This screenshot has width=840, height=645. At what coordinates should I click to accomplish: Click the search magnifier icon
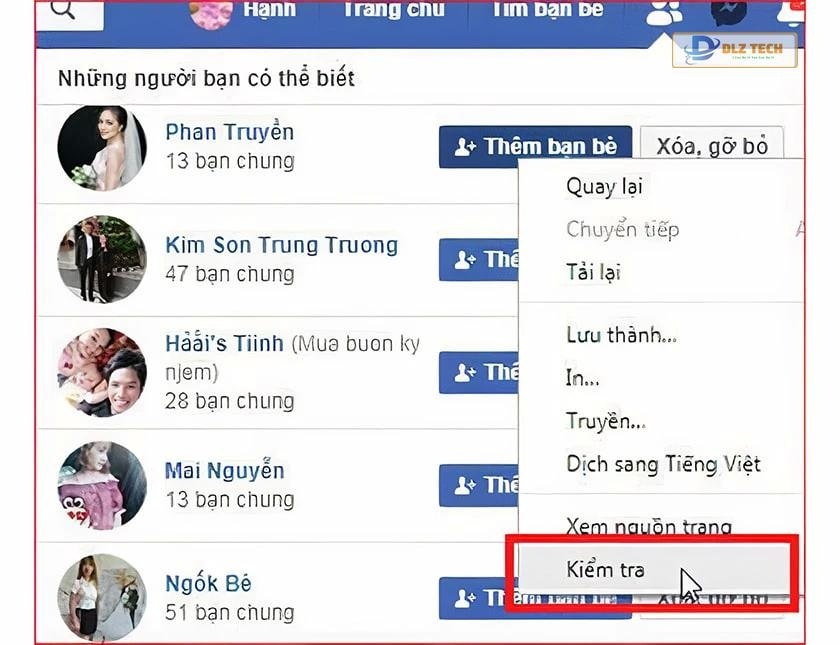tap(63, 10)
